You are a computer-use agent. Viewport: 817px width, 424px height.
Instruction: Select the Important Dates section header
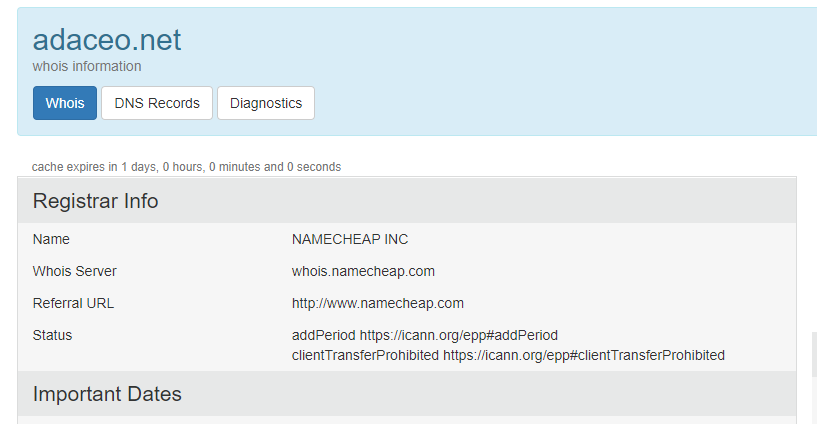coord(107,394)
